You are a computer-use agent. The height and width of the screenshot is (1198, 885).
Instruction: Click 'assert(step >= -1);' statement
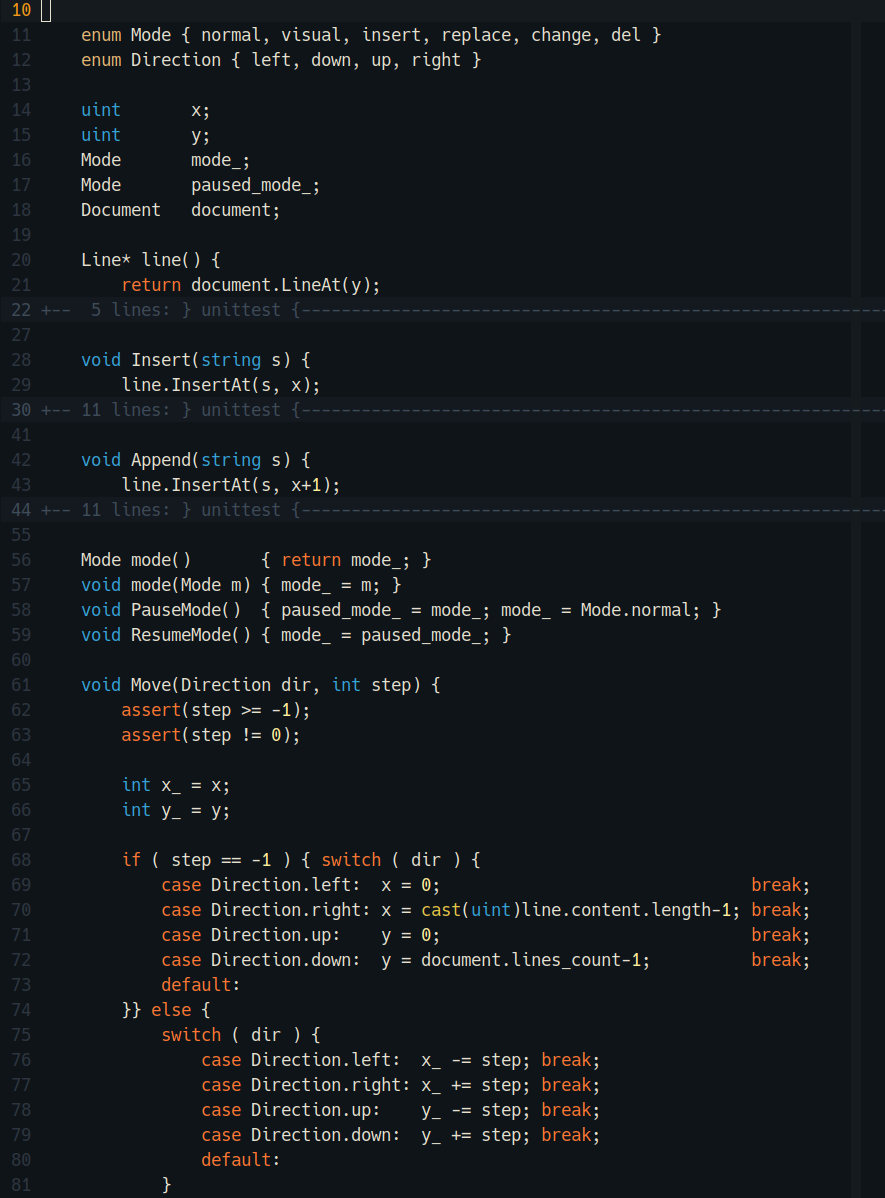click(x=216, y=711)
